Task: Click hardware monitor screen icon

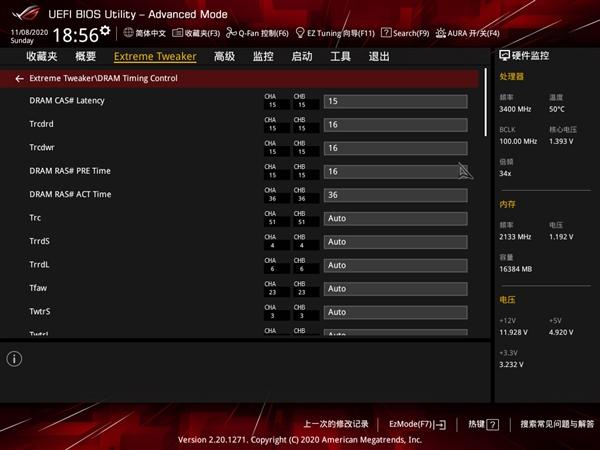Action: tap(504, 55)
